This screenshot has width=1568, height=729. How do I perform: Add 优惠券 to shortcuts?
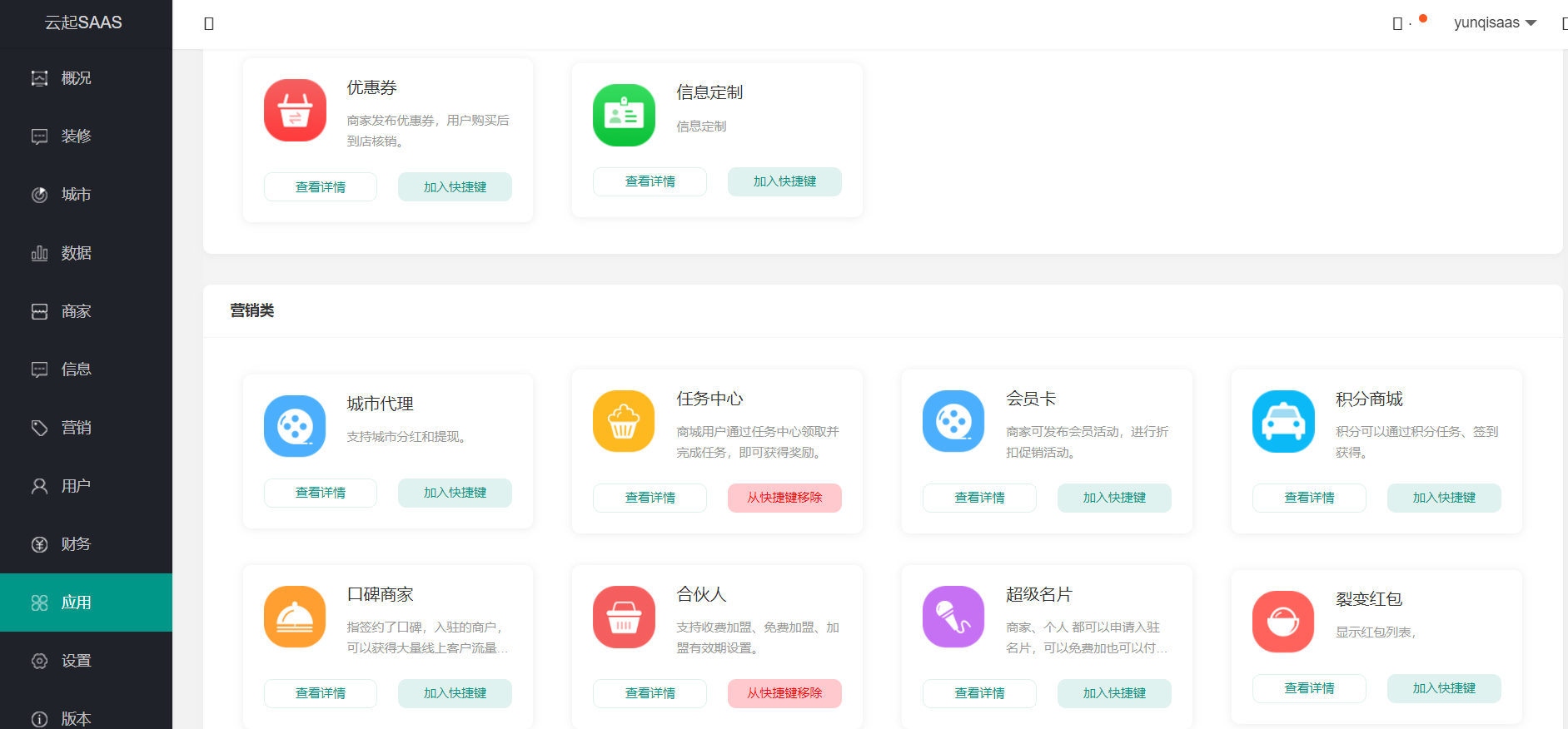(455, 187)
